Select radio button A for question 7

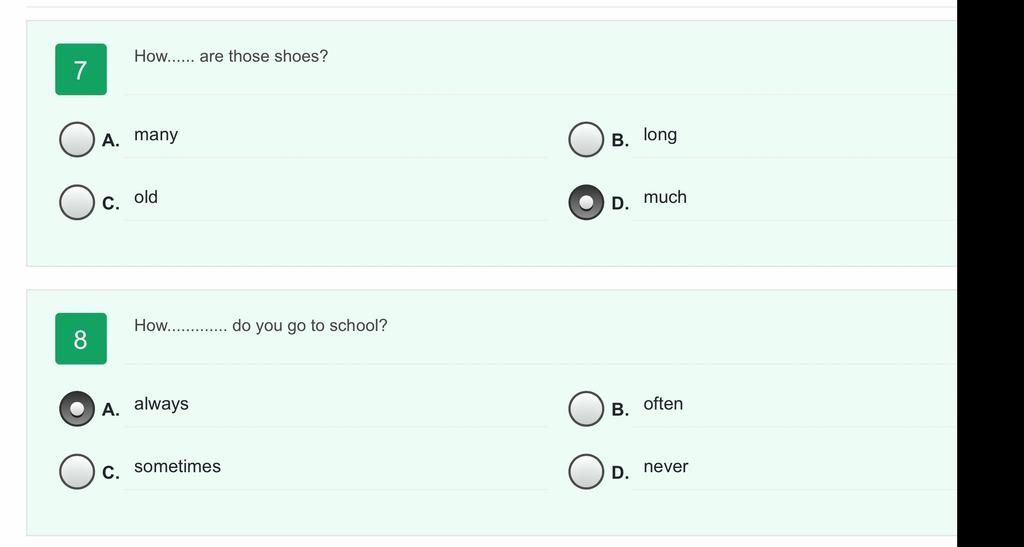77,139
